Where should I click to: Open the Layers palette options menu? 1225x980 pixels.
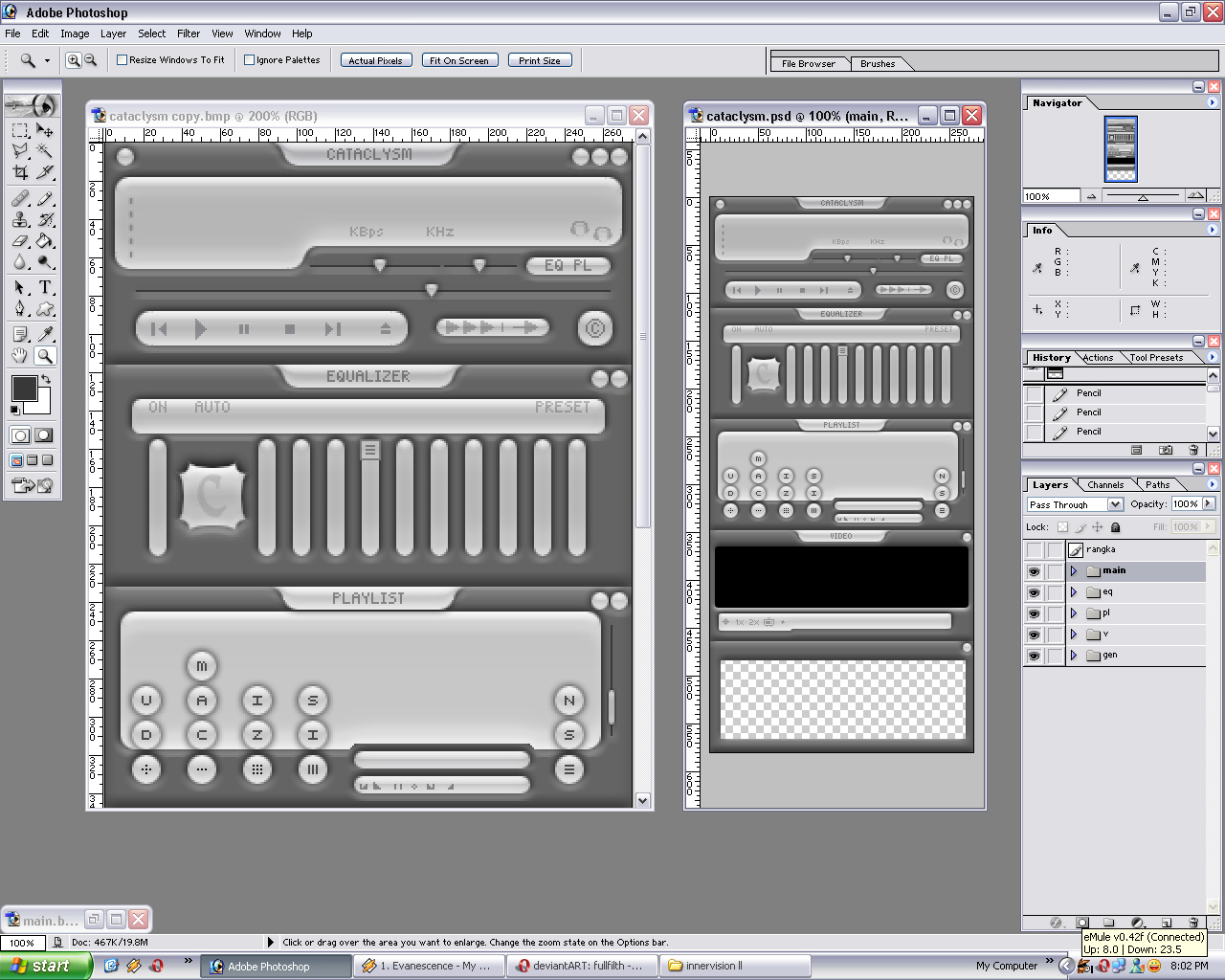pos(1213,484)
